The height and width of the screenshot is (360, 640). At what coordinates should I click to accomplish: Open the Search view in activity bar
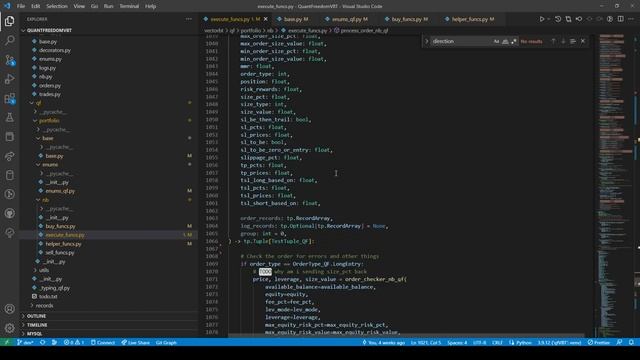click(9, 40)
